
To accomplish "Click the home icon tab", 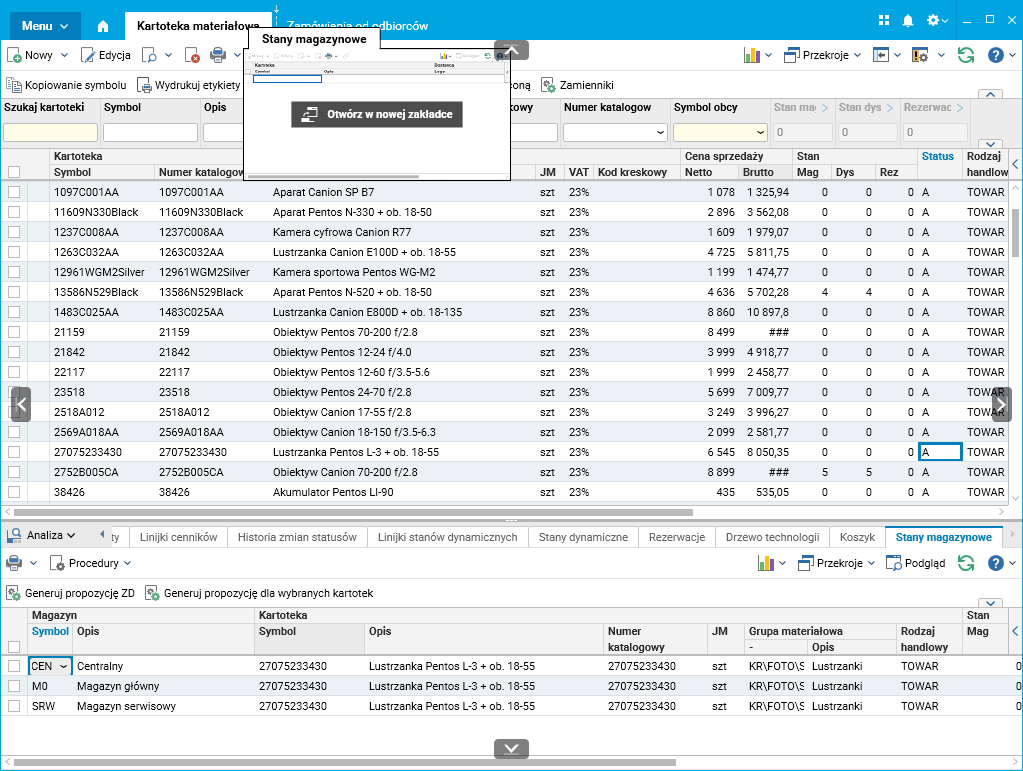I will click(x=103, y=25).
